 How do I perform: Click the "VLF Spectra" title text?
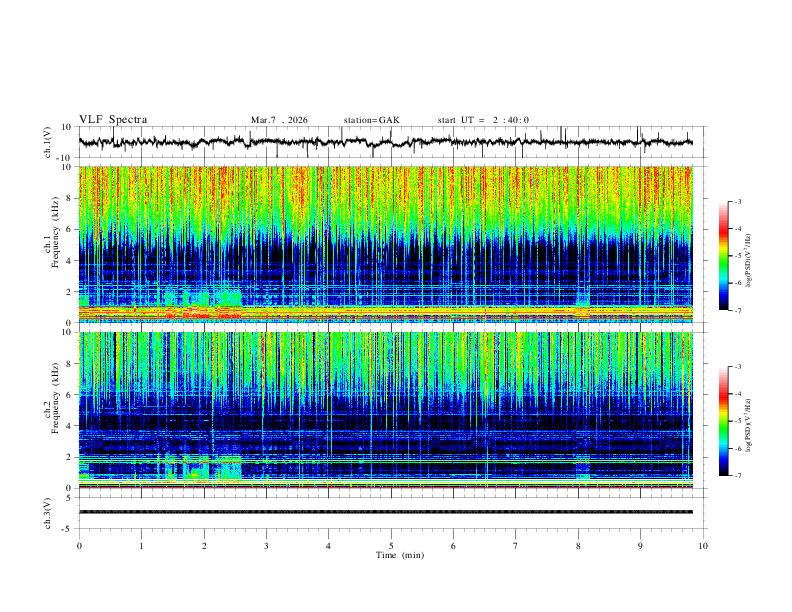click(113, 120)
